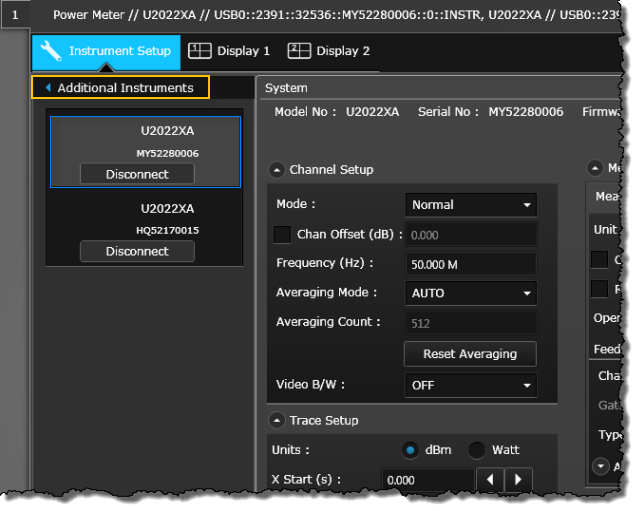Select Watt units radio button
Image resolution: width=639 pixels, height=511 pixels.
click(x=476, y=450)
